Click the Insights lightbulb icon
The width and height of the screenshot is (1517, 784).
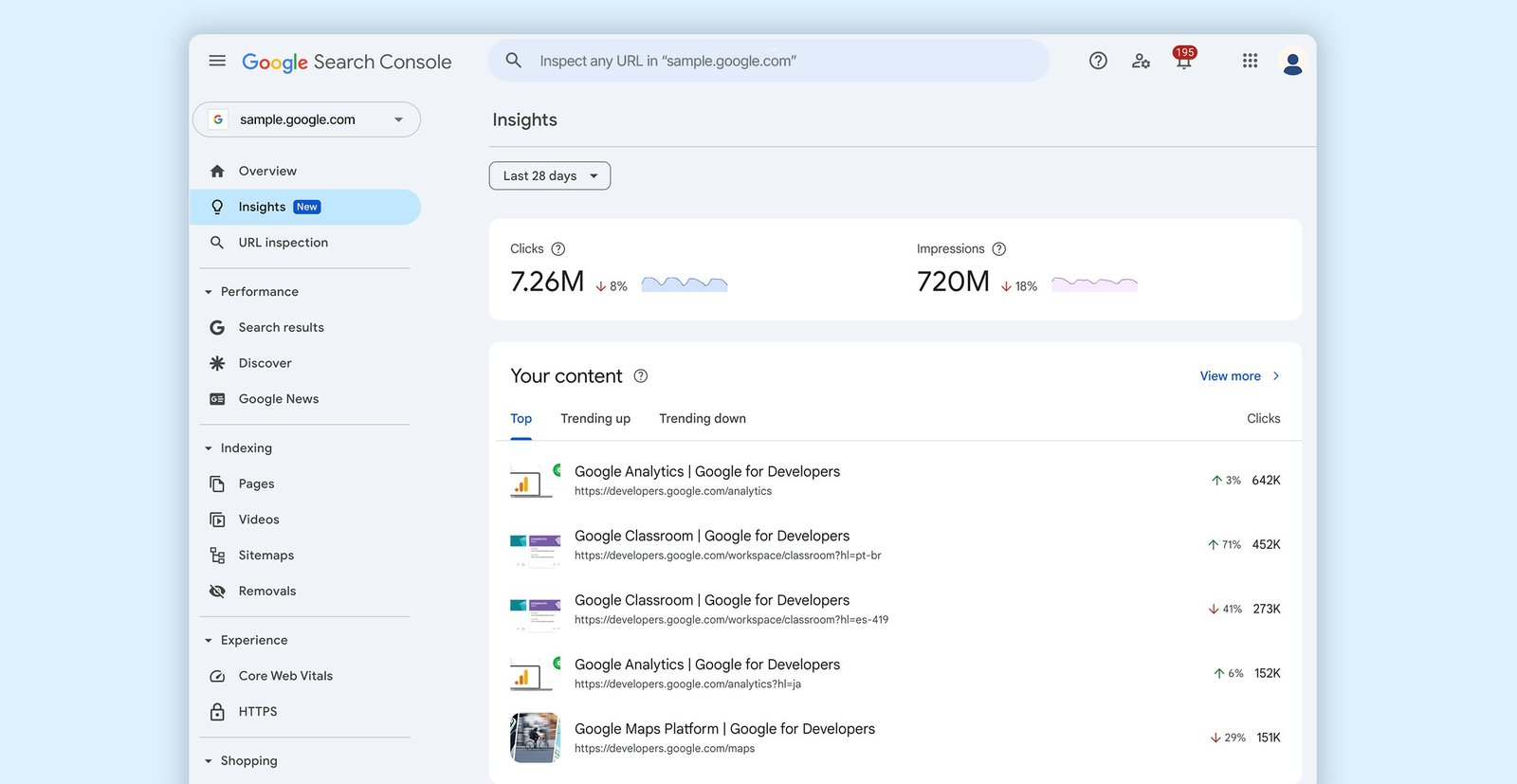click(217, 207)
